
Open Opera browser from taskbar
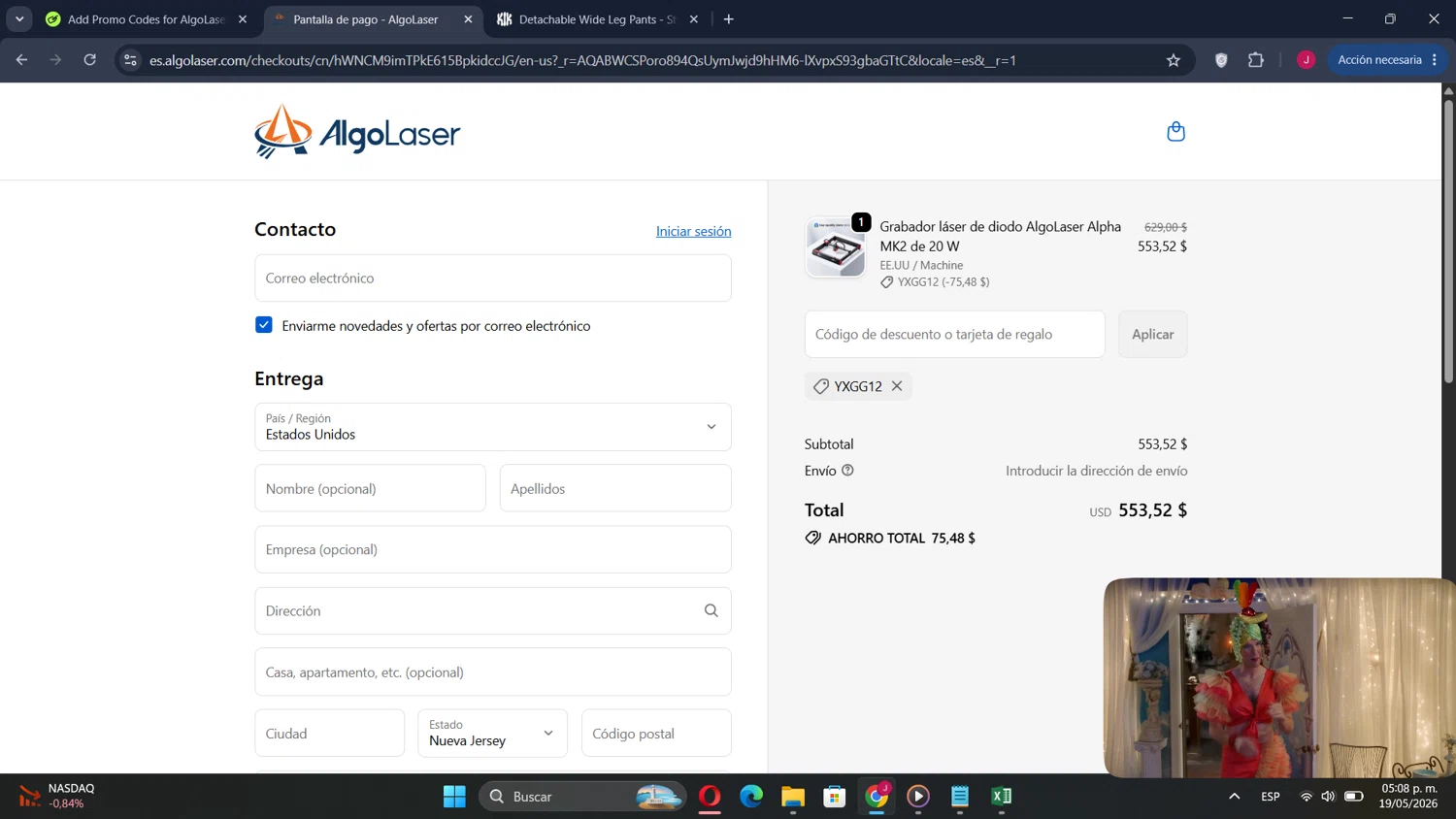pos(710,797)
